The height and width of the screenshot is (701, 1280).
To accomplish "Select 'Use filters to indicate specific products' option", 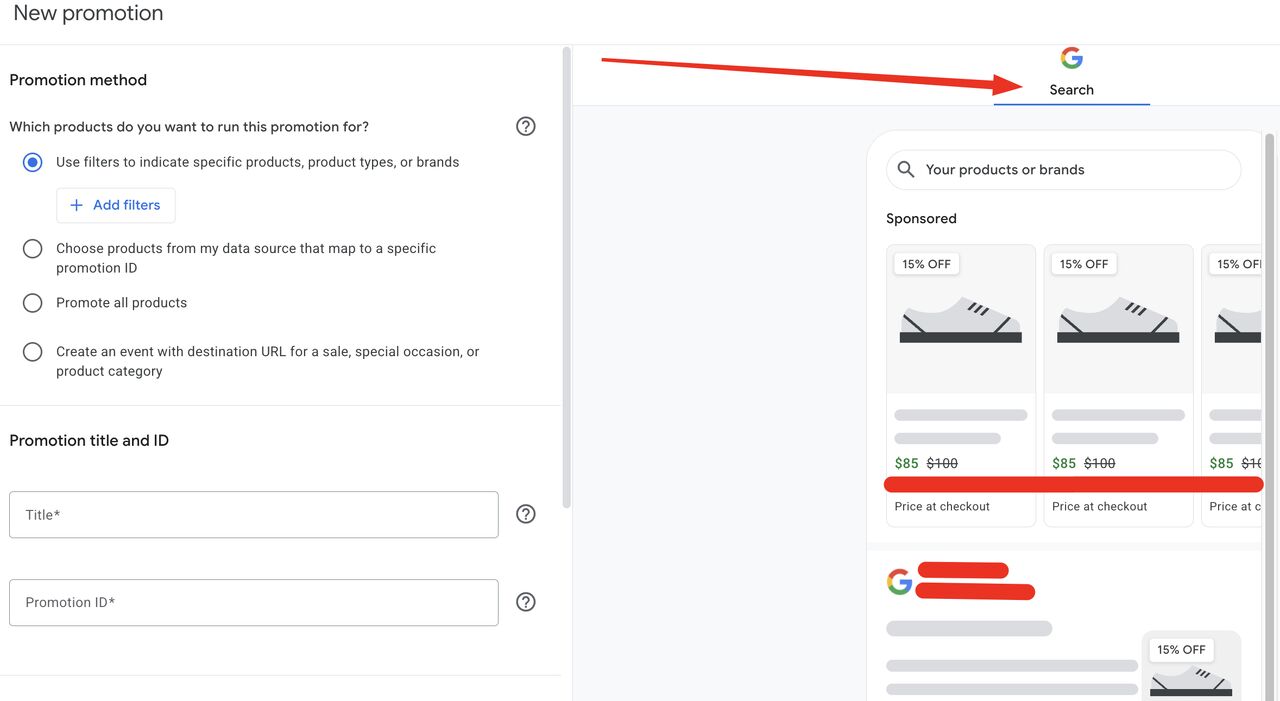I will click(x=33, y=162).
